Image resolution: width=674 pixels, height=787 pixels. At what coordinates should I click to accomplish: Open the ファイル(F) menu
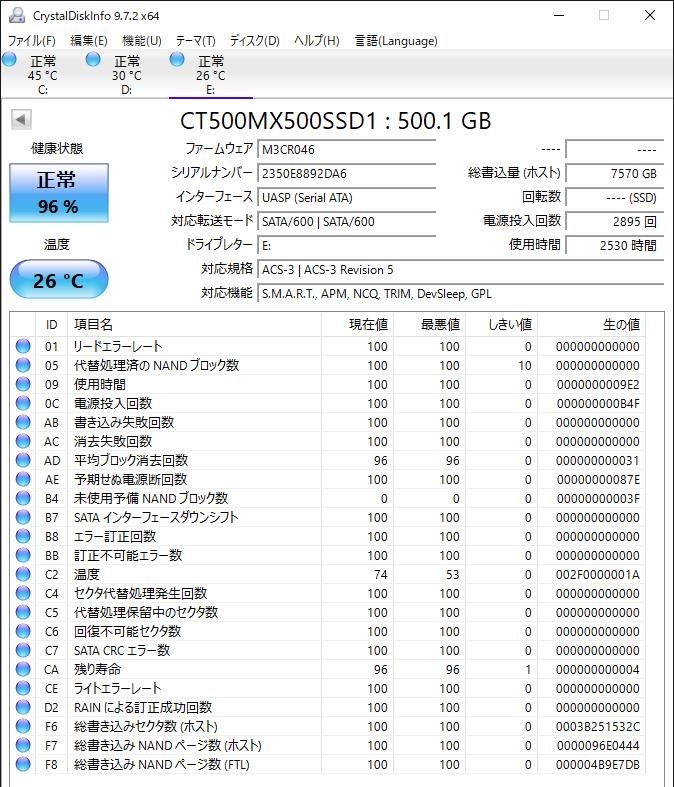(x=32, y=41)
